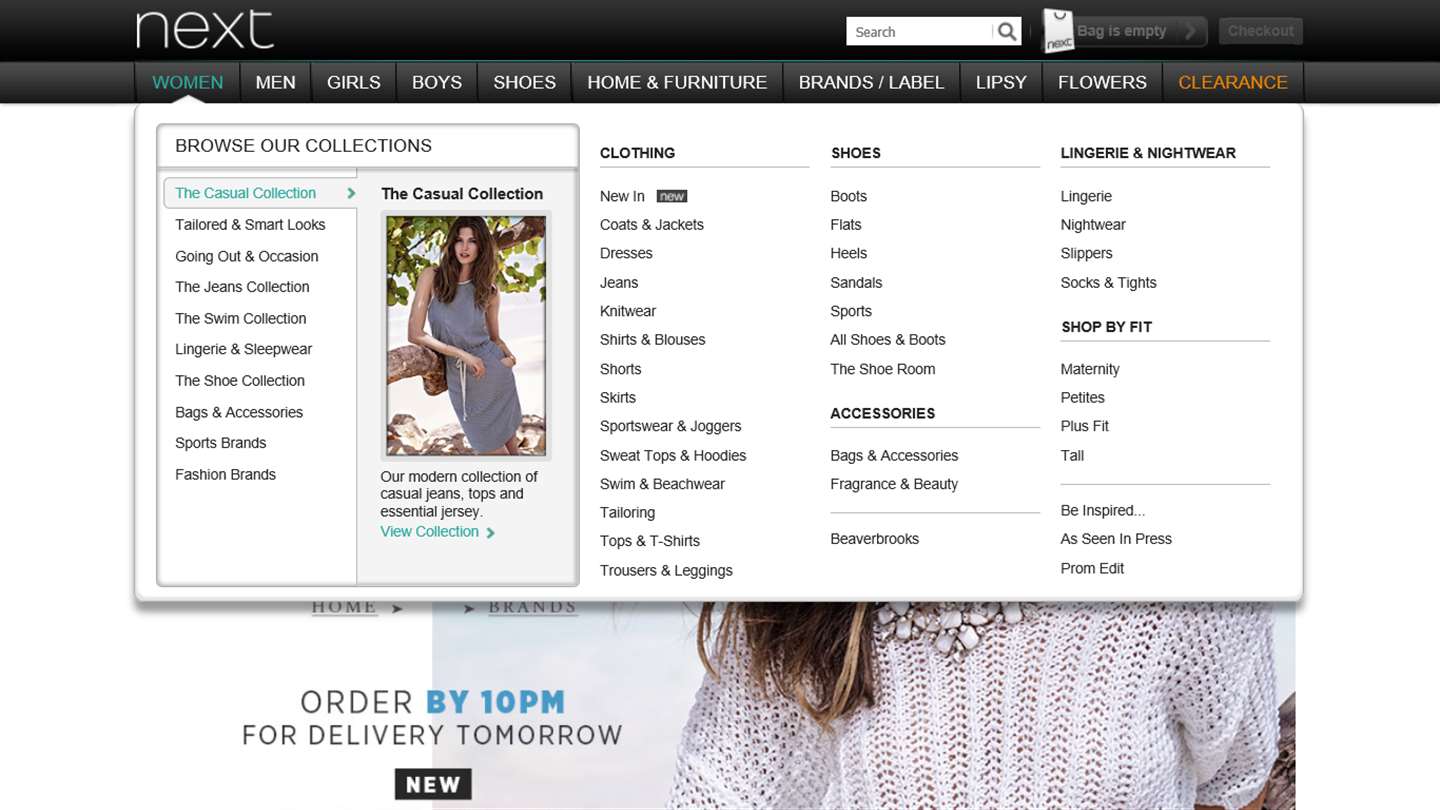Open the BOYS menu tab
Image resolution: width=1440 pixels, height=810 pixels.
[x=437, y=82]
